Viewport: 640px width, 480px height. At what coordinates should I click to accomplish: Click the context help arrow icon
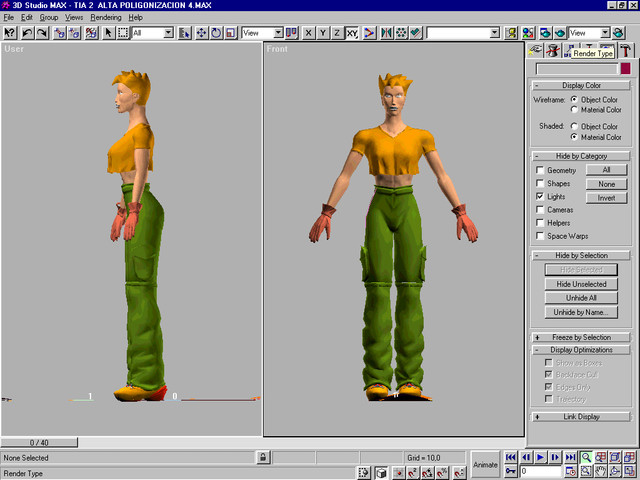[9, 33]
